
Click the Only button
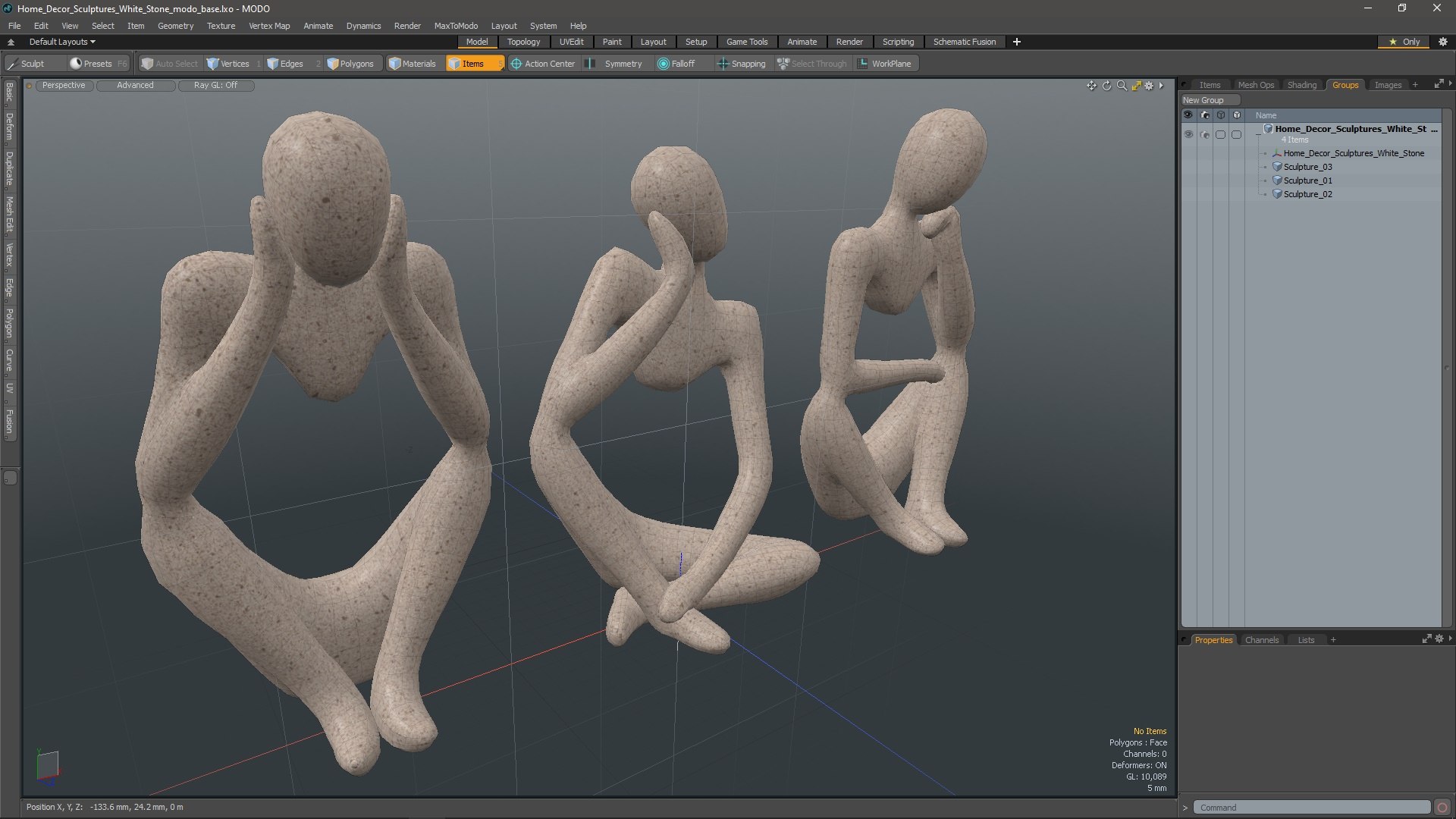tap(1404, 42)
